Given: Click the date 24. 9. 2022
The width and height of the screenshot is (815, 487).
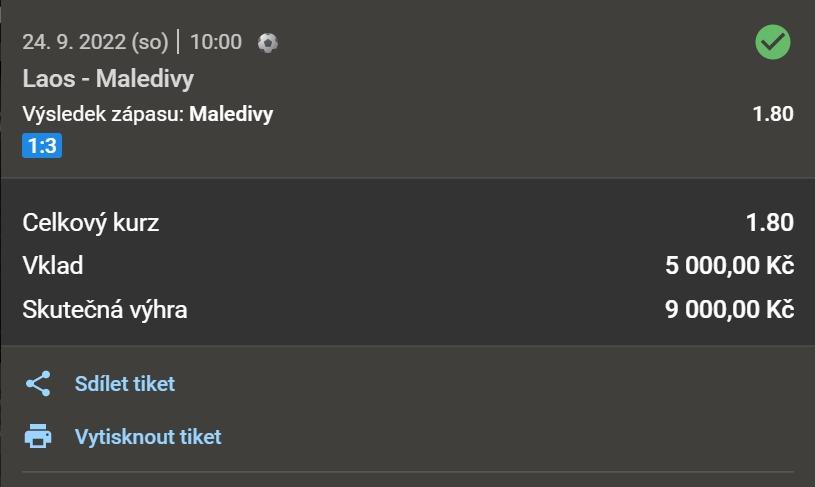Looking at the screenshot, I should point(72,42).
